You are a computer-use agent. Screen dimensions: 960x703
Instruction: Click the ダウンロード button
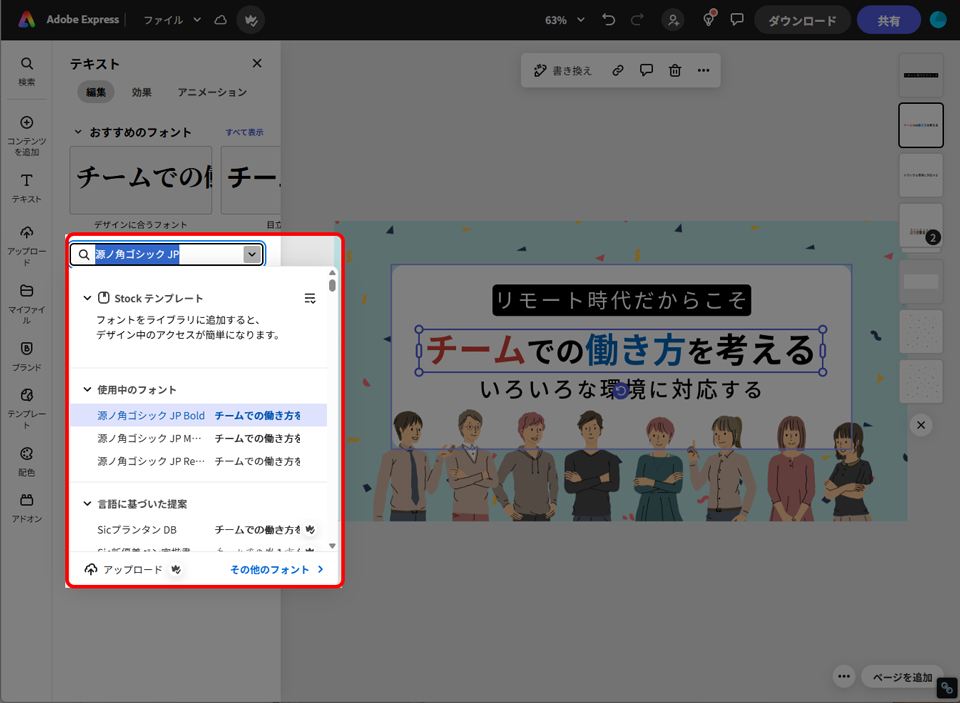pos(802,20)
